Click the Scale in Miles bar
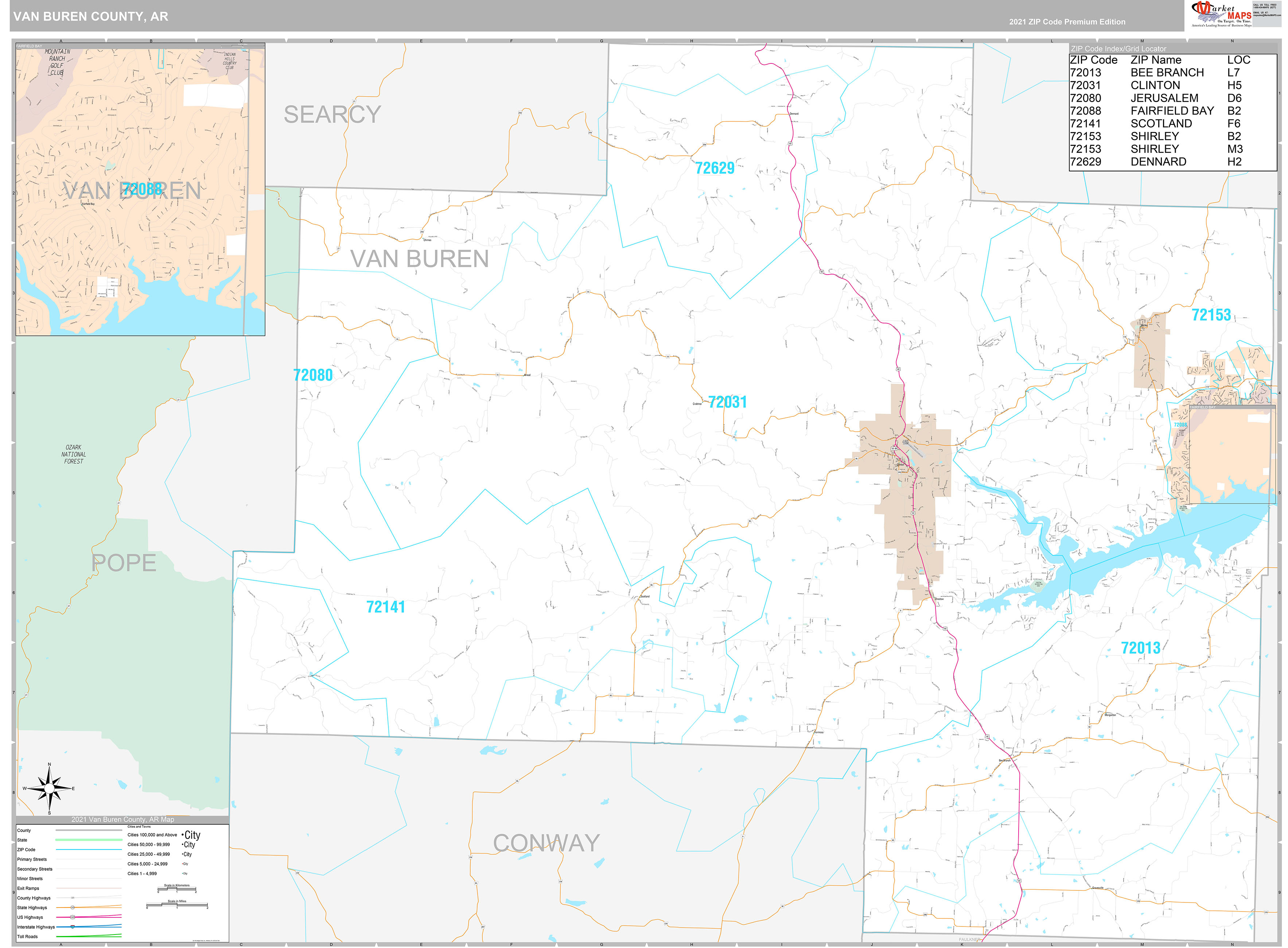The height and width of the screenshot is (948, 1288). click(177, 906)
